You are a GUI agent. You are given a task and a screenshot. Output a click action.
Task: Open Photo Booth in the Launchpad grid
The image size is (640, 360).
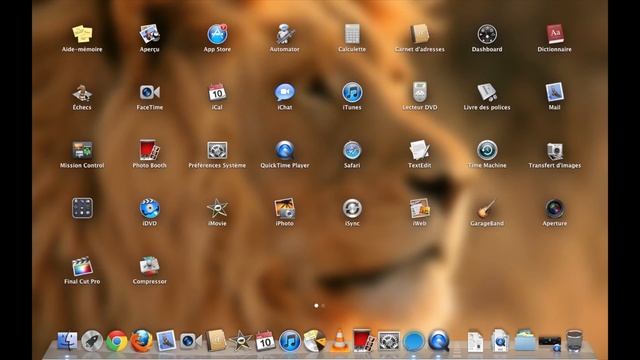[149, 150]
